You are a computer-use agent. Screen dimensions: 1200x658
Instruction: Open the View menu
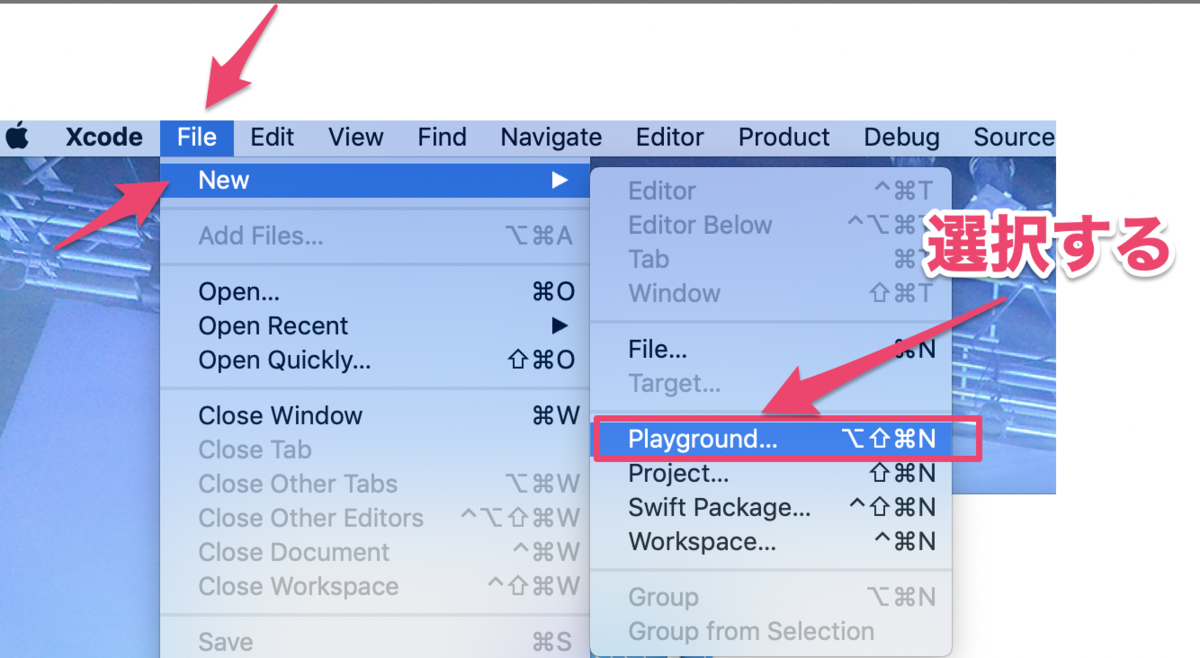coord(356,137)
